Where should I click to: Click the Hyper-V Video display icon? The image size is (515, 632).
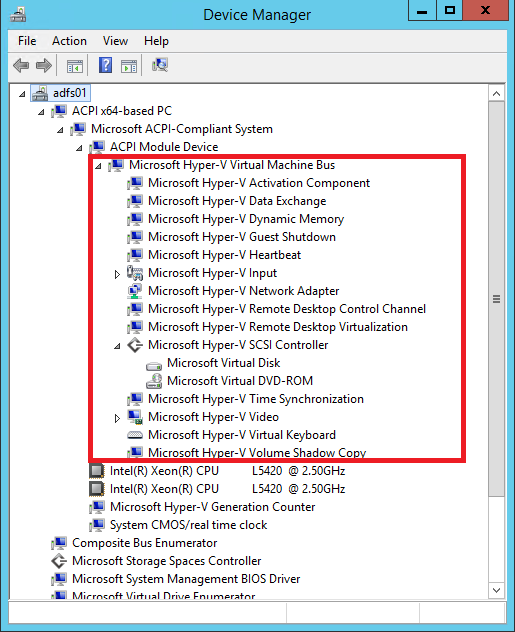pos(135,417)
